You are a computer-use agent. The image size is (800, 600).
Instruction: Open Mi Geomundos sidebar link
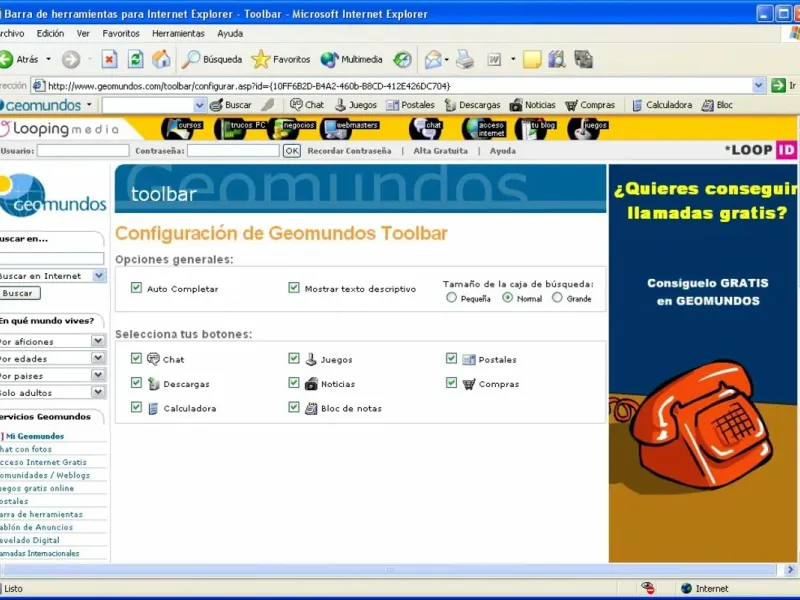(x=35, y=436)
